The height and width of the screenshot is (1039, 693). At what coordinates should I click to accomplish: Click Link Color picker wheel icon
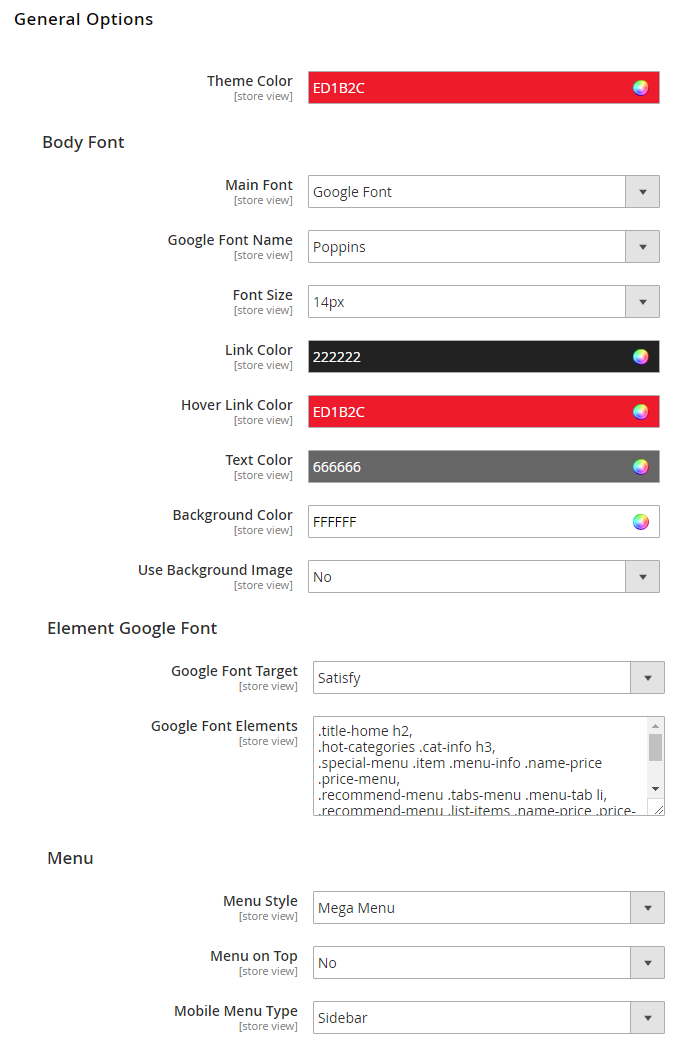[x=640, y=357]
